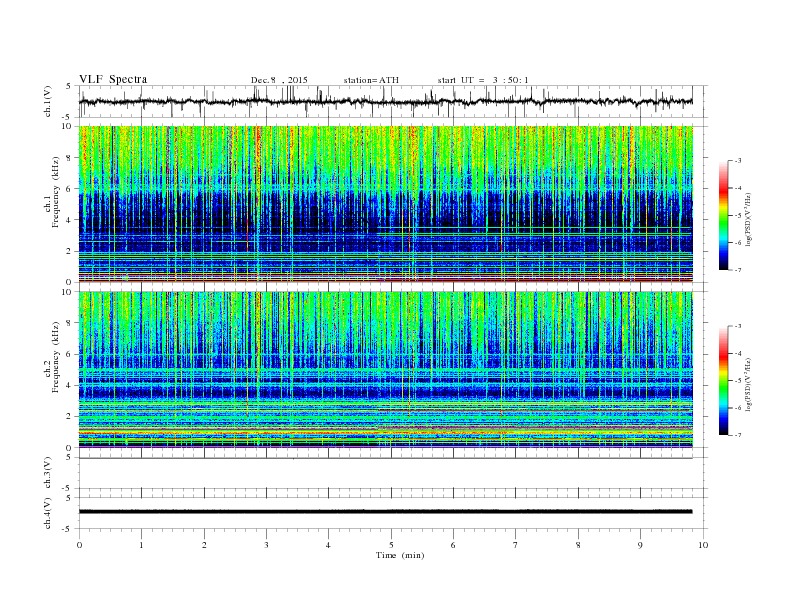Click the "ch.1 Frequency (kHz)" axis label
The height and width of the screenshot is (612, 792).
[x=52, y=192]
